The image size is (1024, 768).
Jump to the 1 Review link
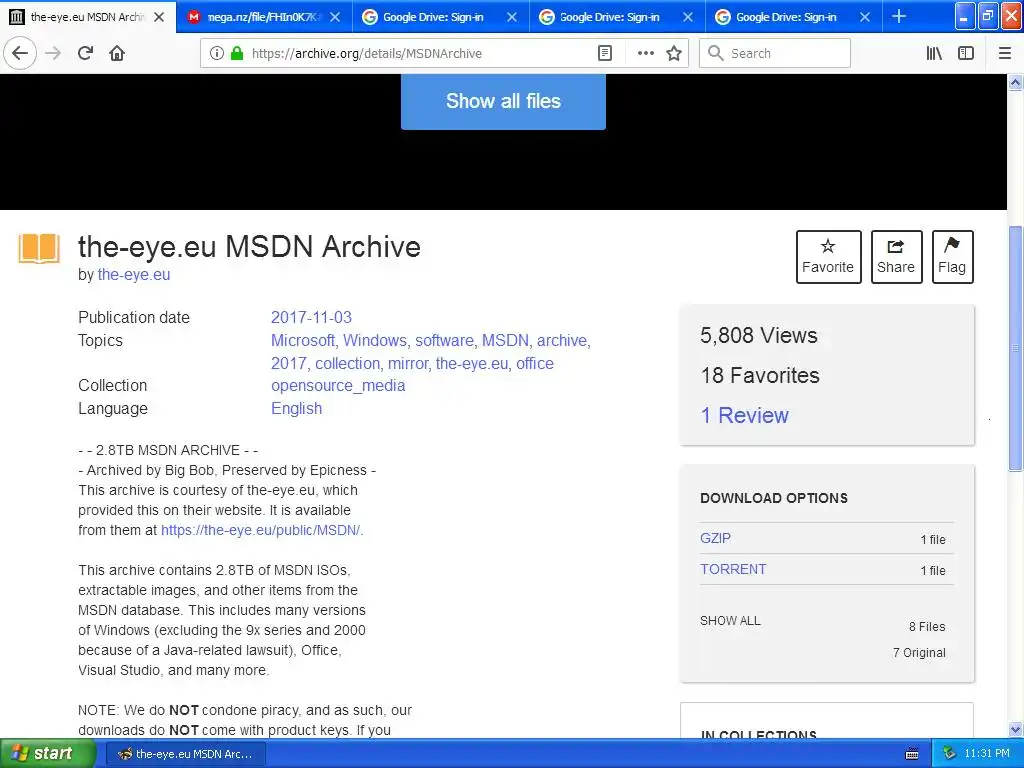(x=744, y=415)
